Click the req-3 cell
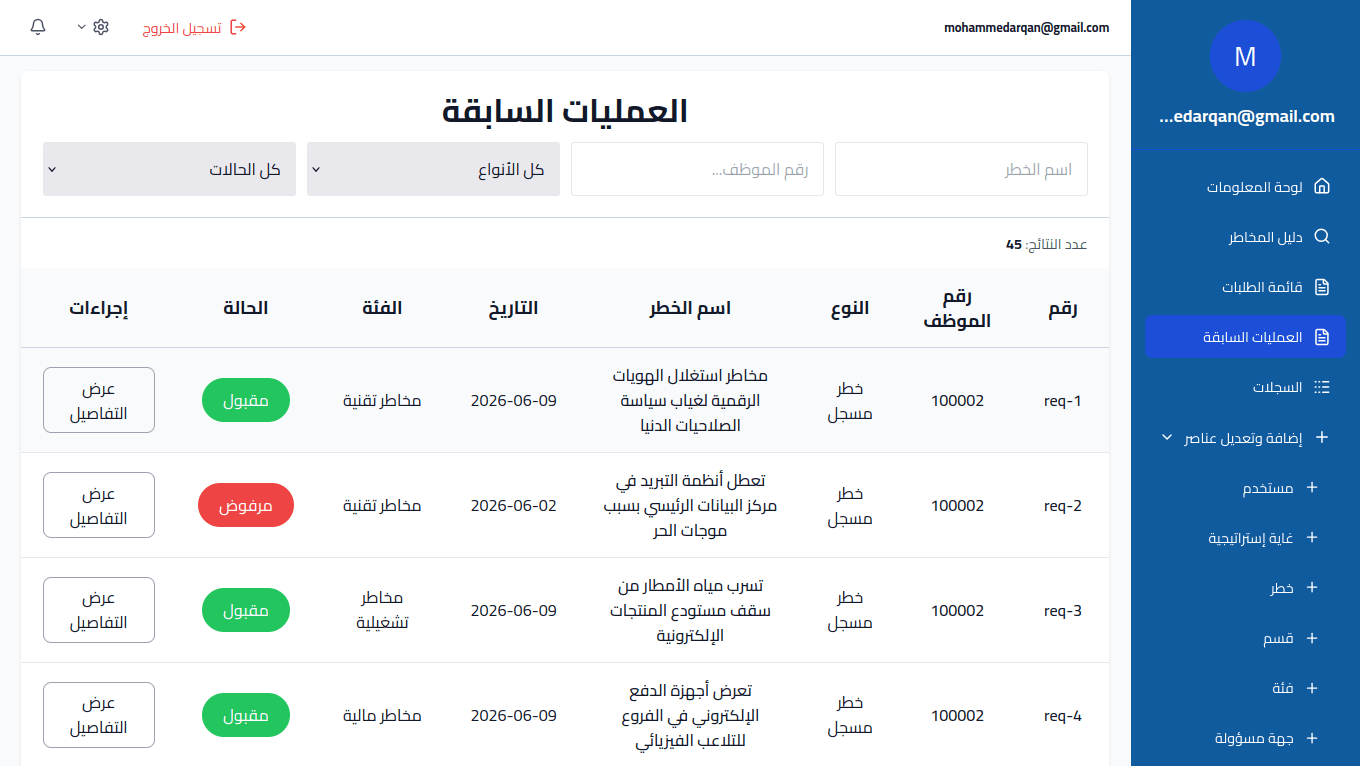The height and width of the screenshot is (766, 1360). coord(1063,610)
